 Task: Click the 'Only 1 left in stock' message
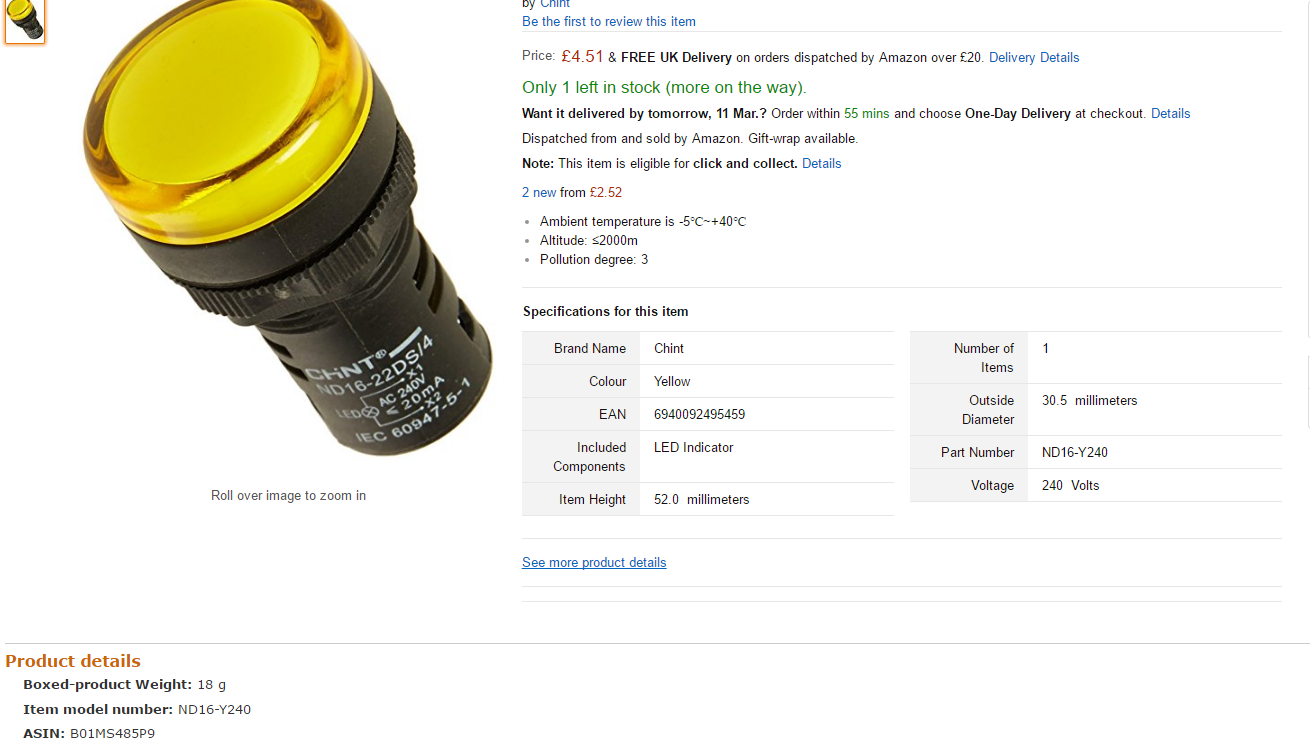click(664, 87)
